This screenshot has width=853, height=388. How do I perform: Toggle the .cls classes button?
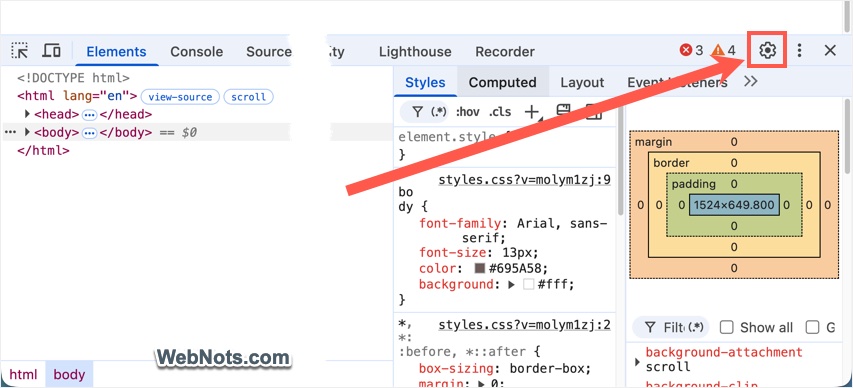pyautogui.click(x=499, y=112)
